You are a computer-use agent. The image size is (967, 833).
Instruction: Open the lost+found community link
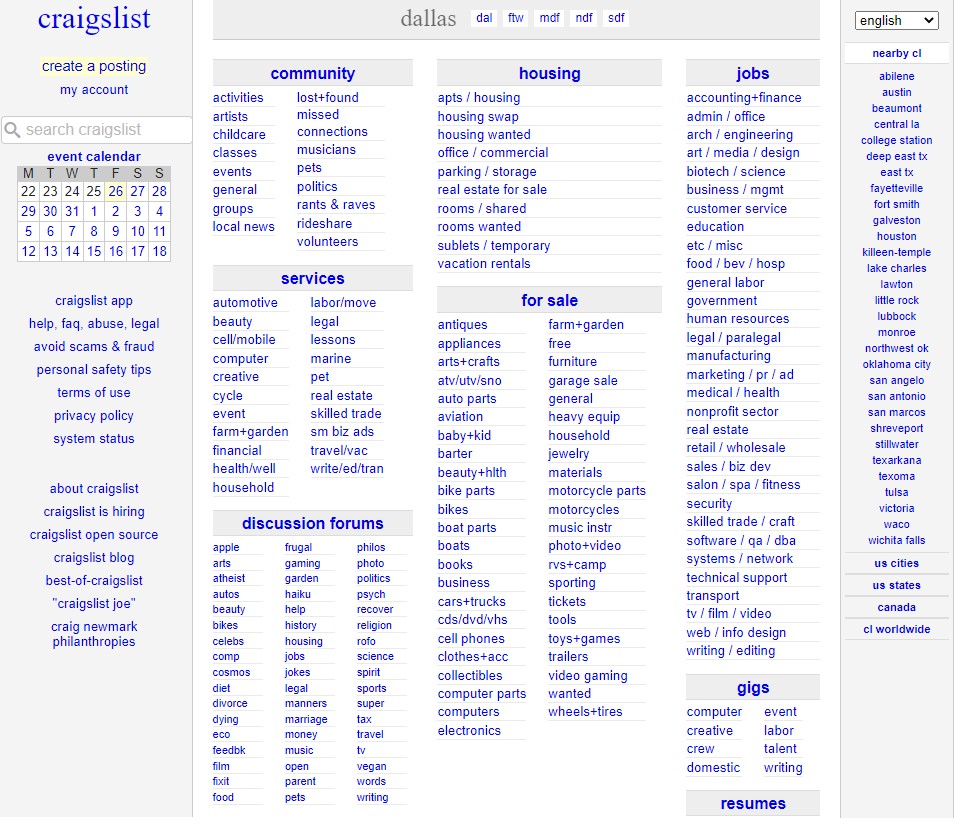pyautogui.click(x=327, y=97)
